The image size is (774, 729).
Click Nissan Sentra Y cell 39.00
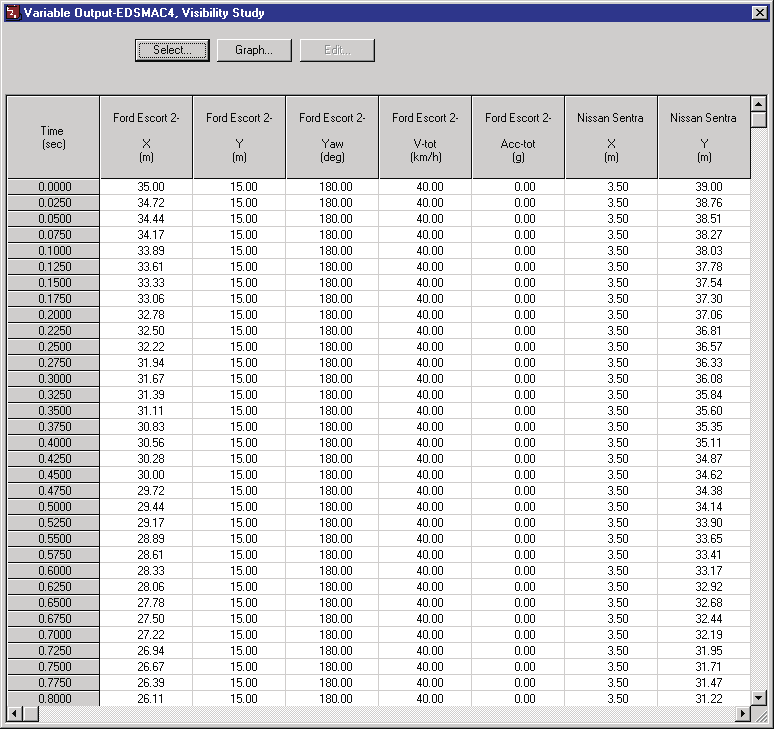[x=704, y=187]
